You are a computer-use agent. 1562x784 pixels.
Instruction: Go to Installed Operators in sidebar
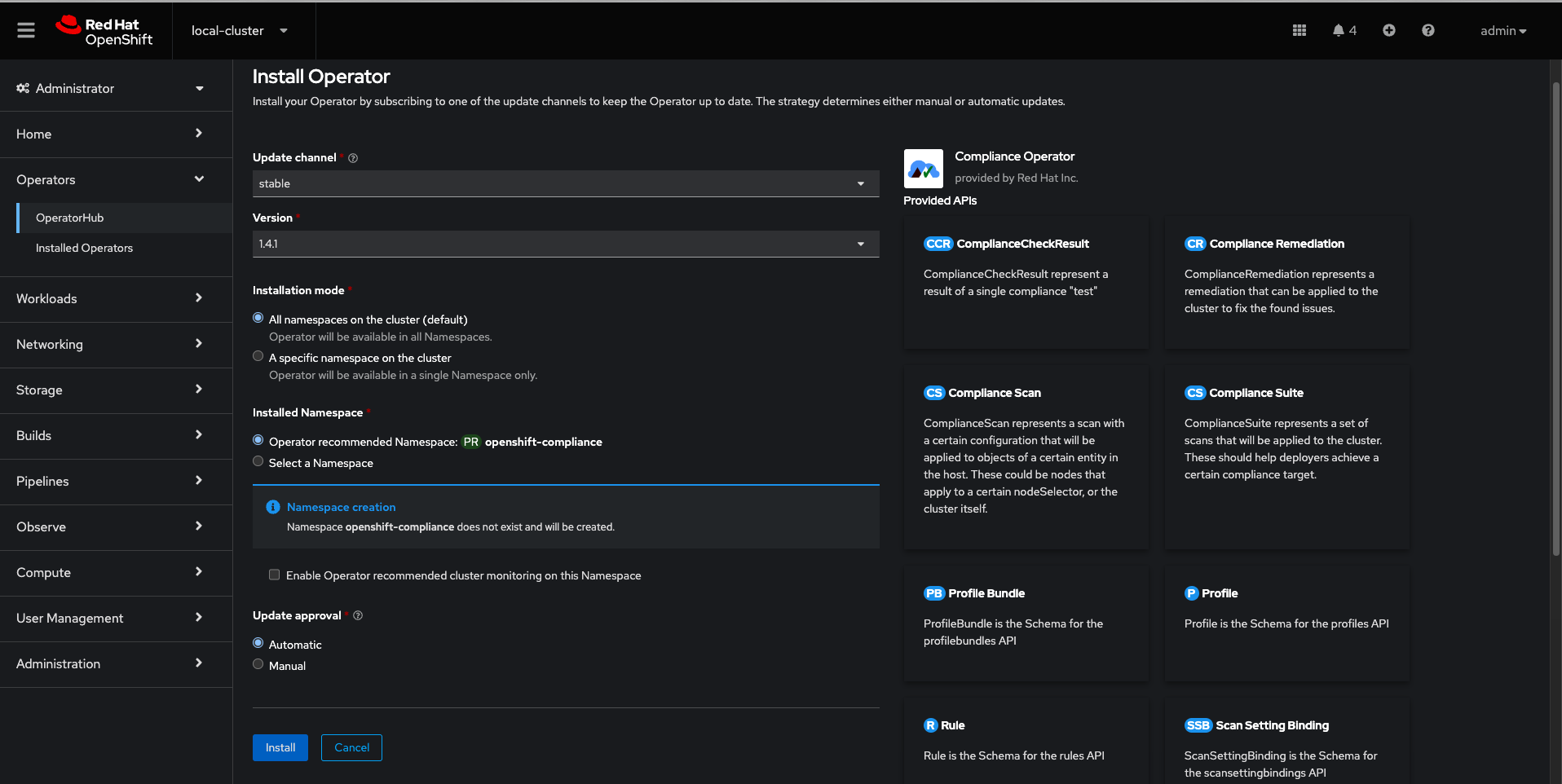coord(125,248)
